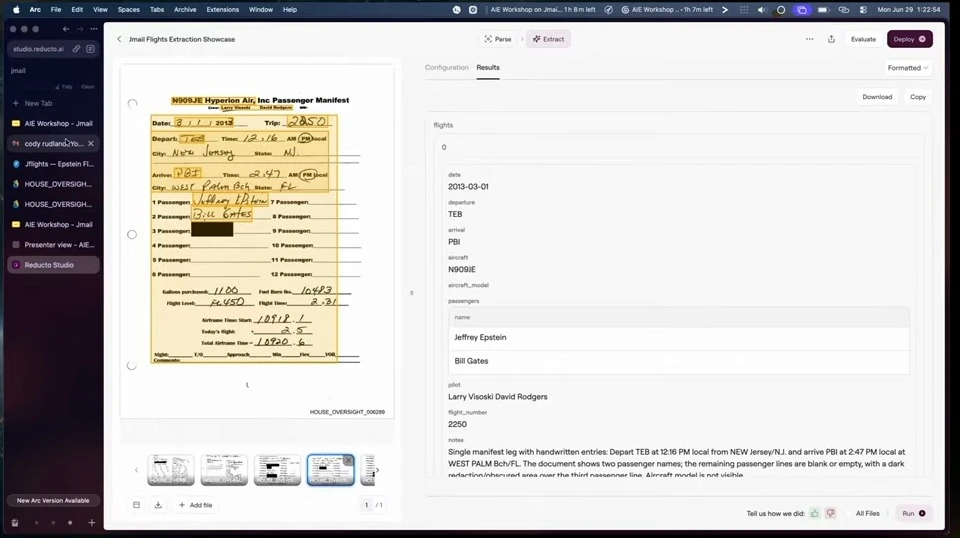The image size is (960, 538).
Task: Click Add file below the document
Action: [x=195, y=505]
